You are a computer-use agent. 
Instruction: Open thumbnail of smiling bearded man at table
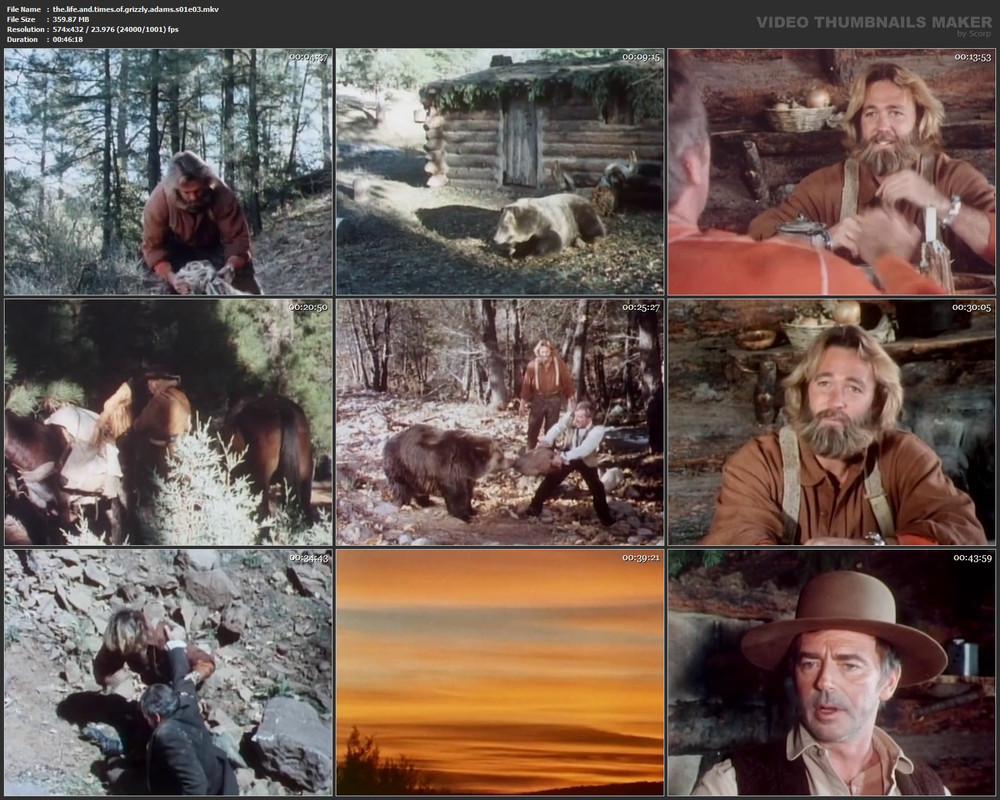(832, 172)
